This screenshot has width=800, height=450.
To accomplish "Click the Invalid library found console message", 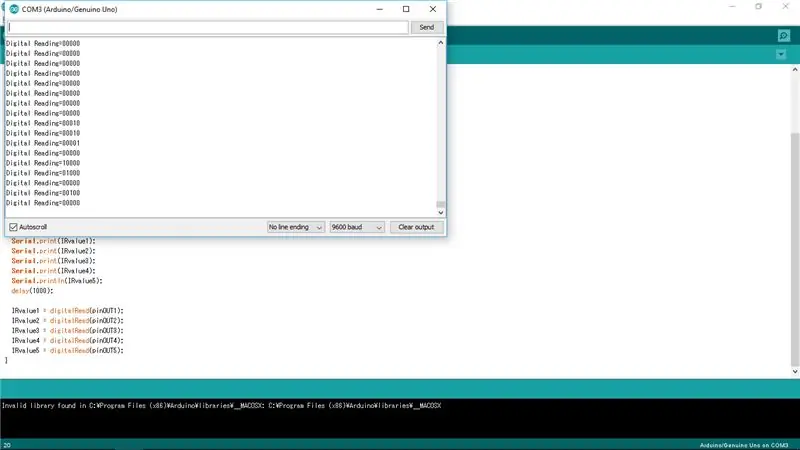I will coord(221,406).
